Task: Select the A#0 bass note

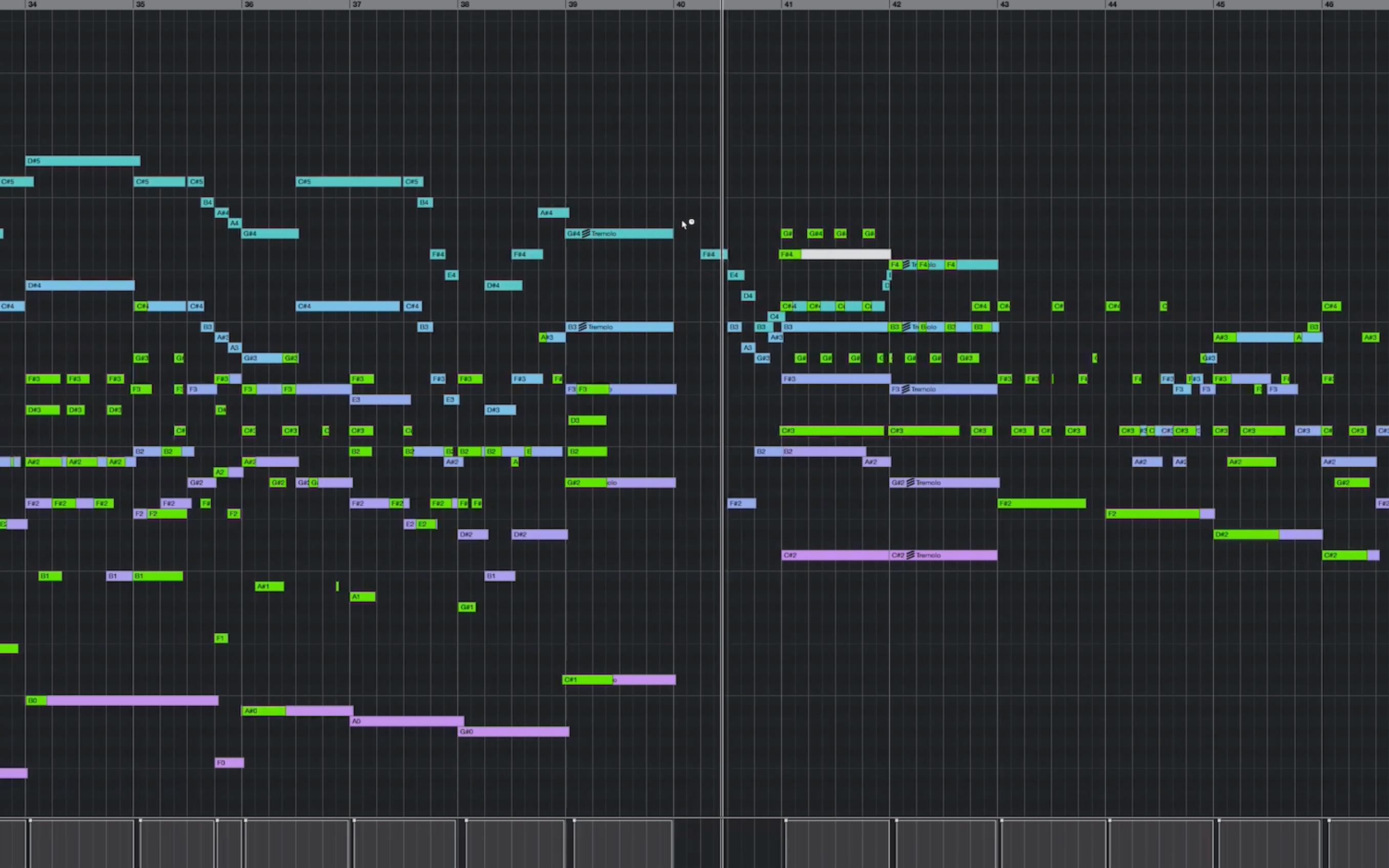Action: tap(297, 711)
